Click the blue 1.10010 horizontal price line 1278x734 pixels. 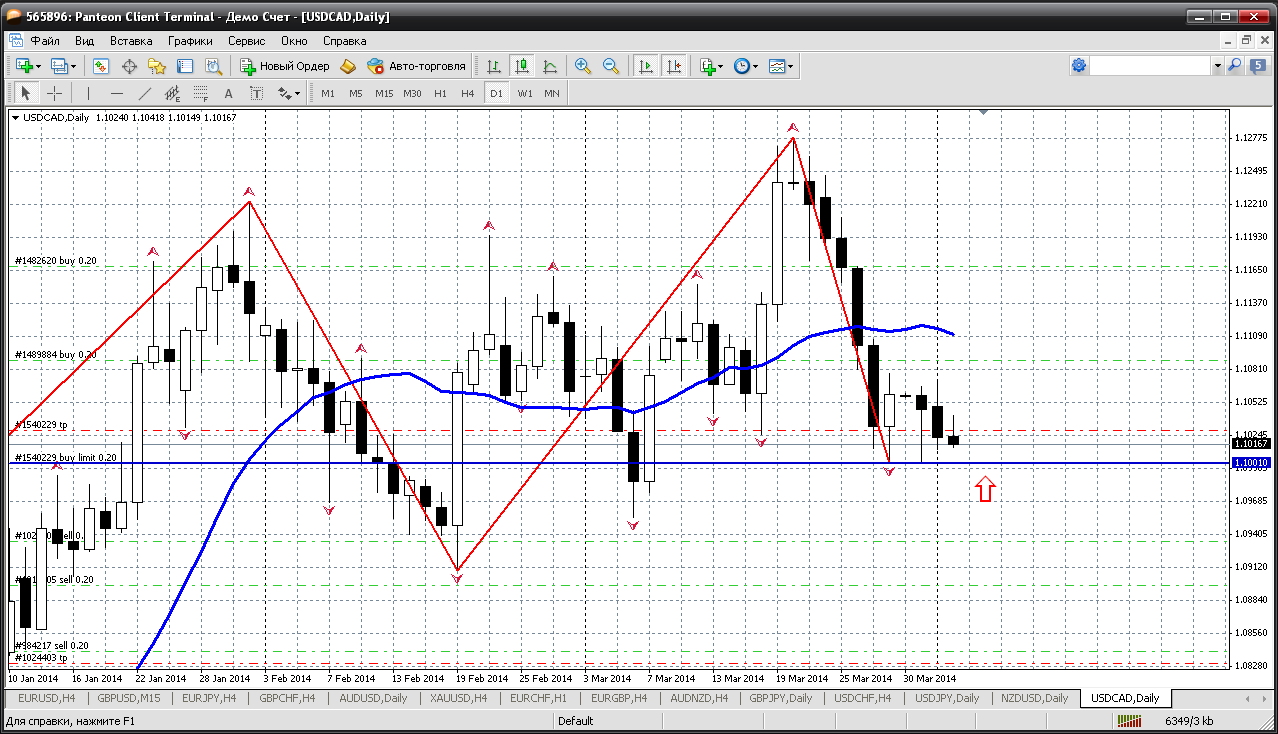(600, 463)
